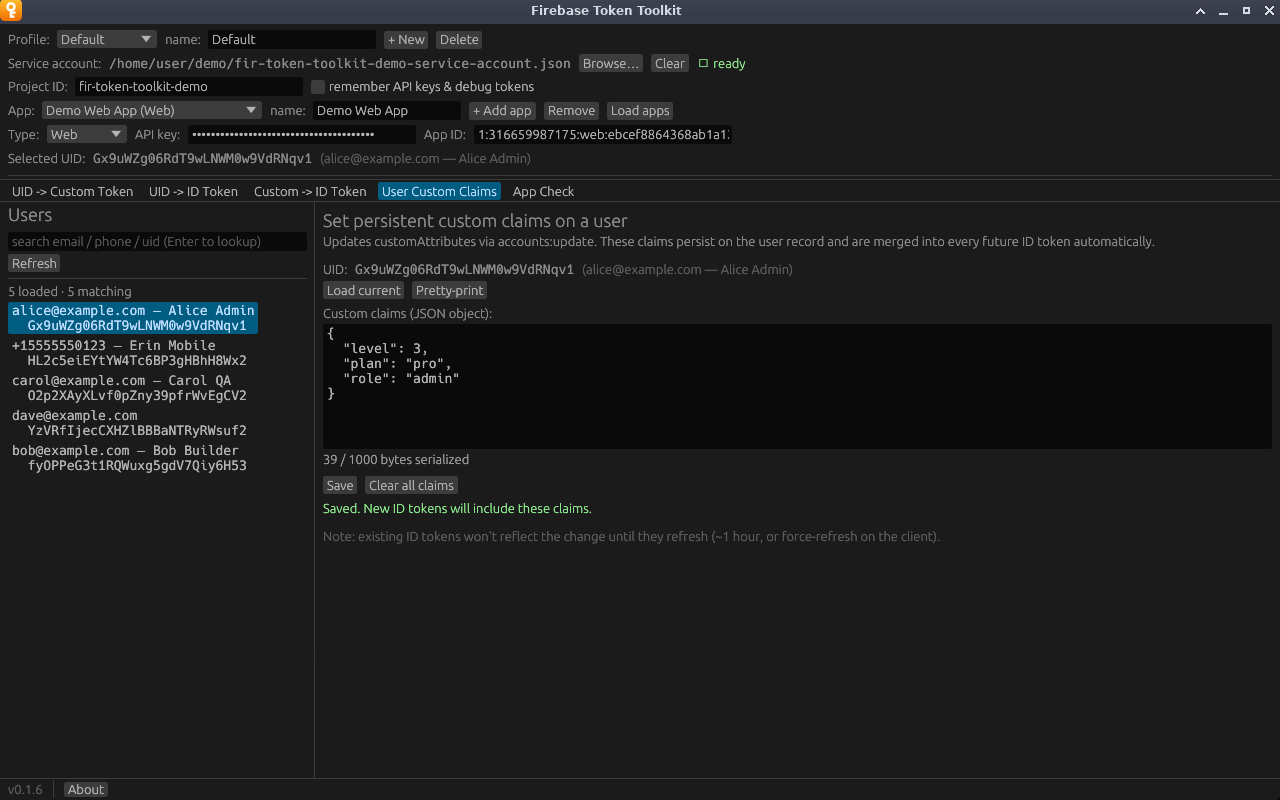The image size is (1280, 800).
Task: Open the Type dropdown set to Web
Action: click(87, 135)
